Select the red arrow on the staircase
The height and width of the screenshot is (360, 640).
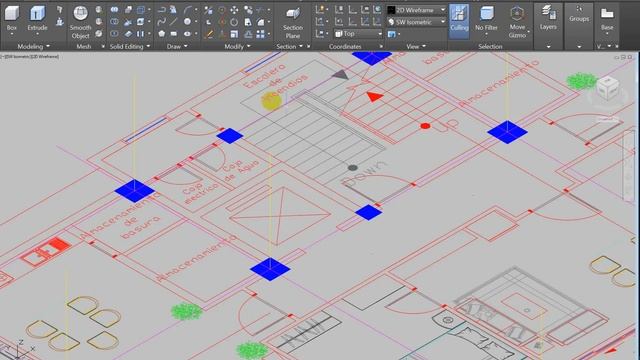374,97
